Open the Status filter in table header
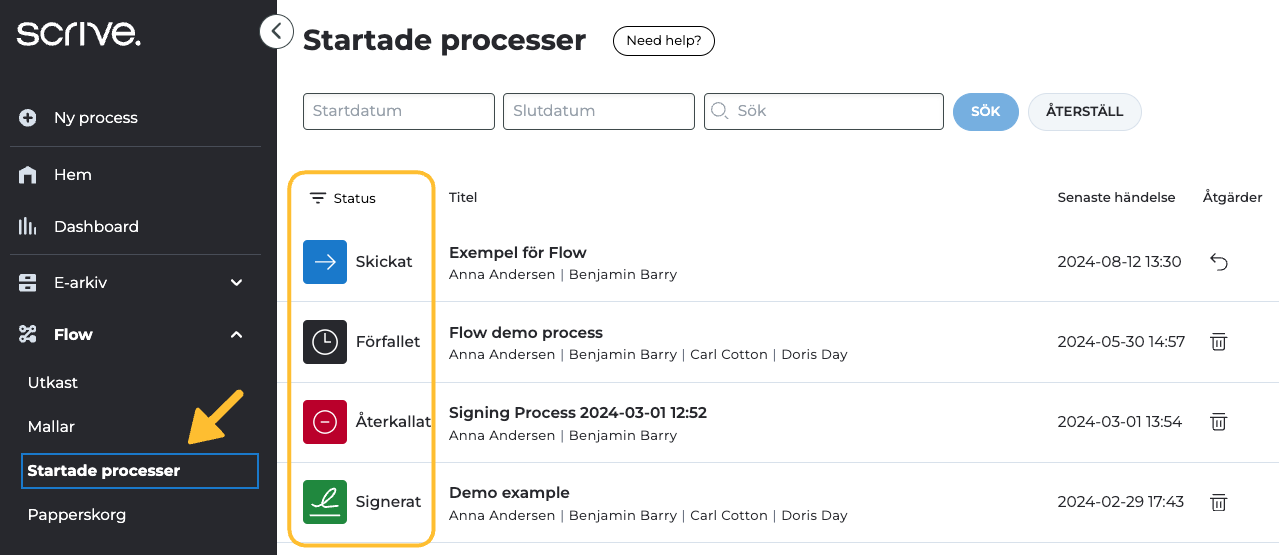This screenshot has height=555, width=1279. (343, 198)
